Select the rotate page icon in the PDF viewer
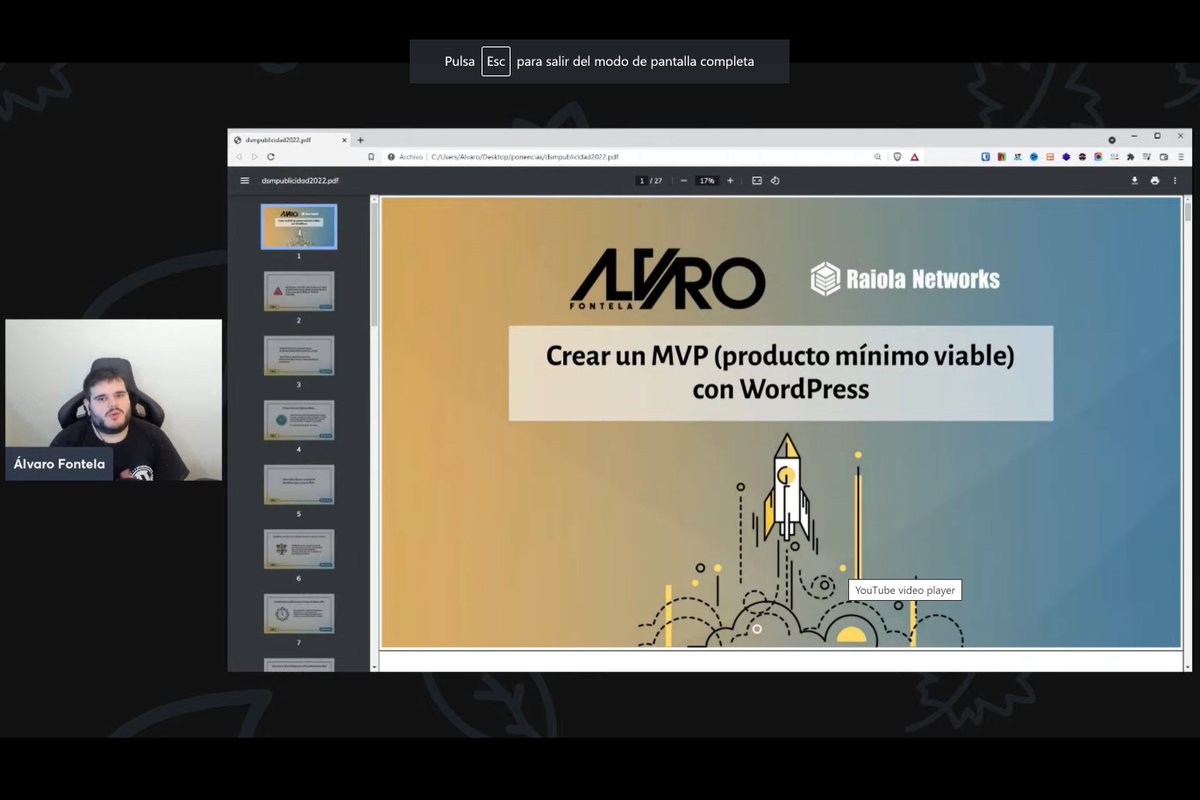This screenshot has height=800, width=1200. [775, 181]
